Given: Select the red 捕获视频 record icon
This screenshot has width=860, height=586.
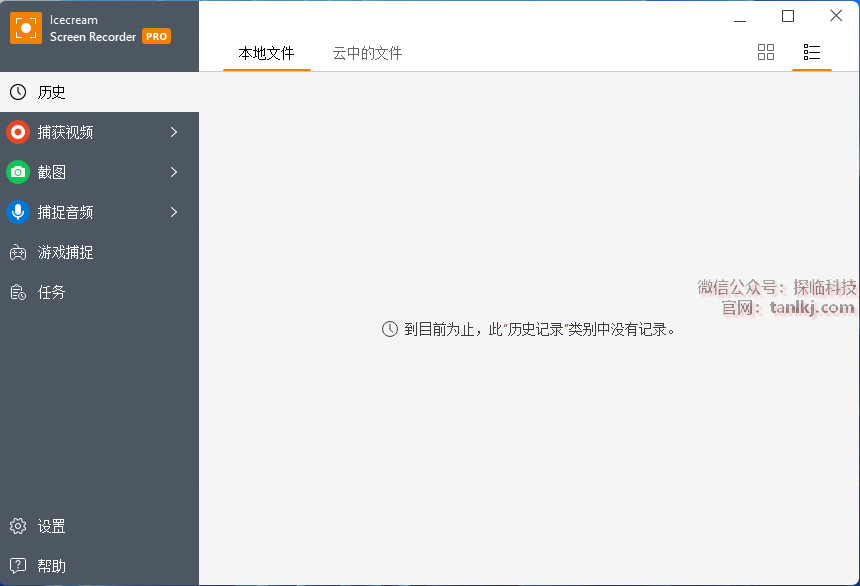Looking at the screenshot, I should 18,132.
